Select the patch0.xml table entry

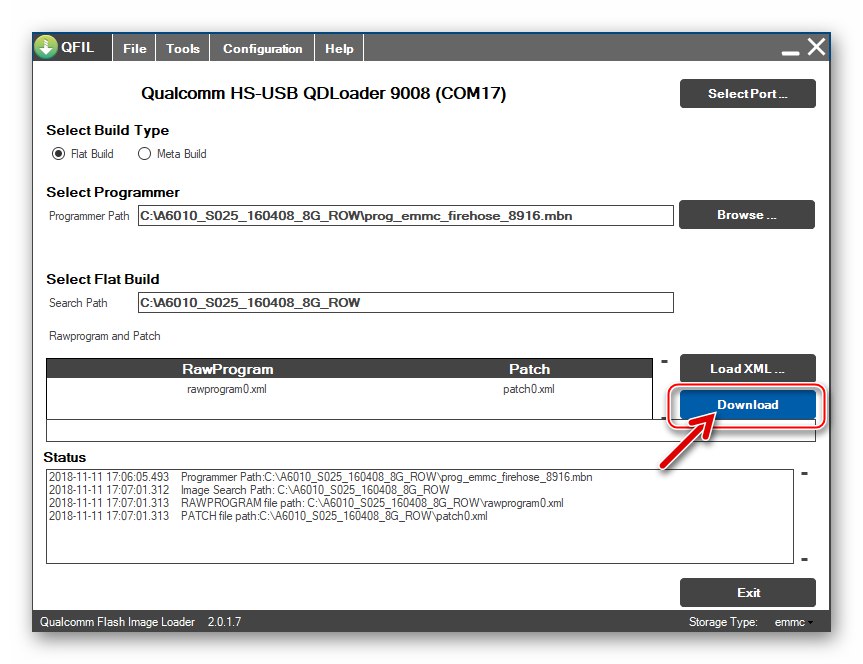528,389
